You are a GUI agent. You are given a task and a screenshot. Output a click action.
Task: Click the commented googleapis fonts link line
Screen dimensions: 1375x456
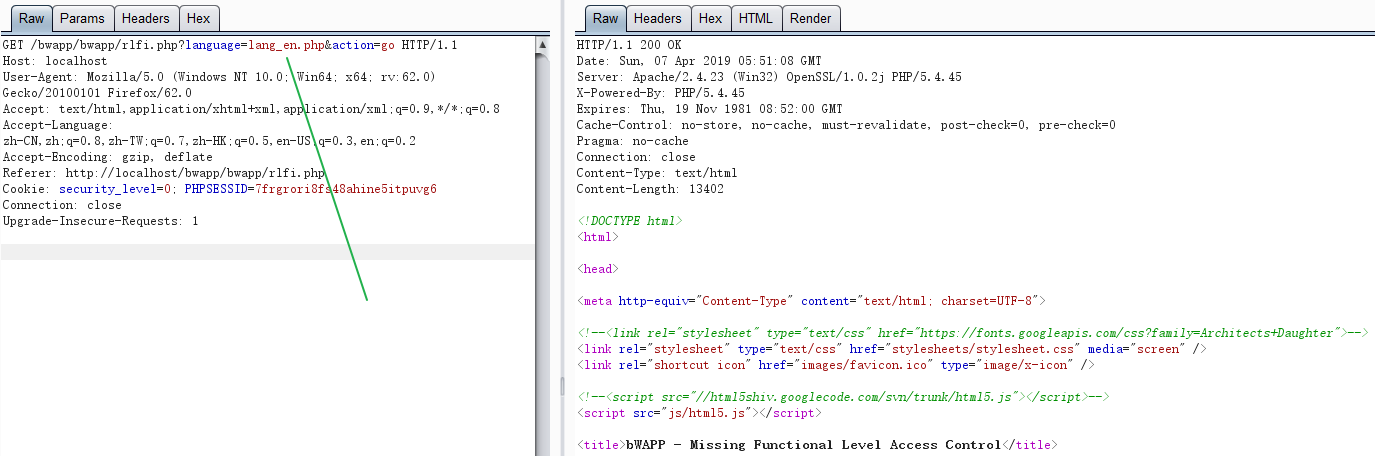(972, 333)
